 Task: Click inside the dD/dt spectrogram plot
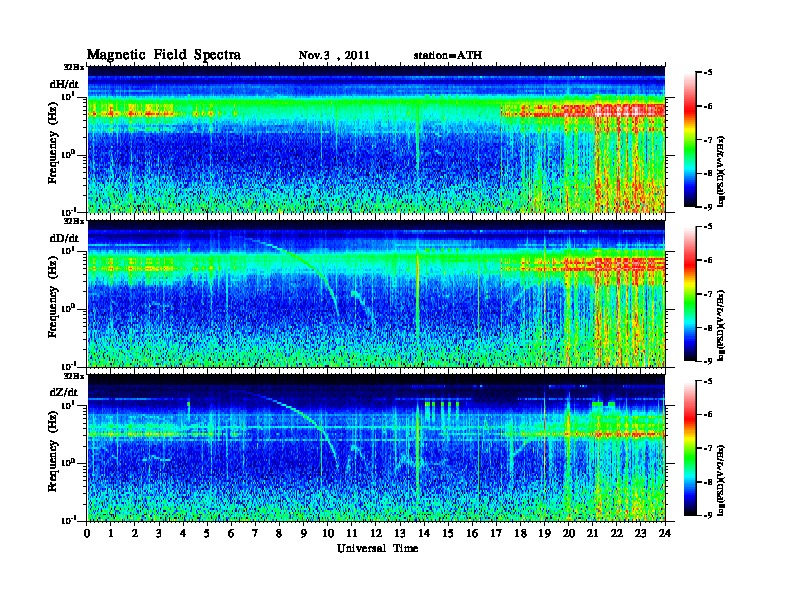376,294
